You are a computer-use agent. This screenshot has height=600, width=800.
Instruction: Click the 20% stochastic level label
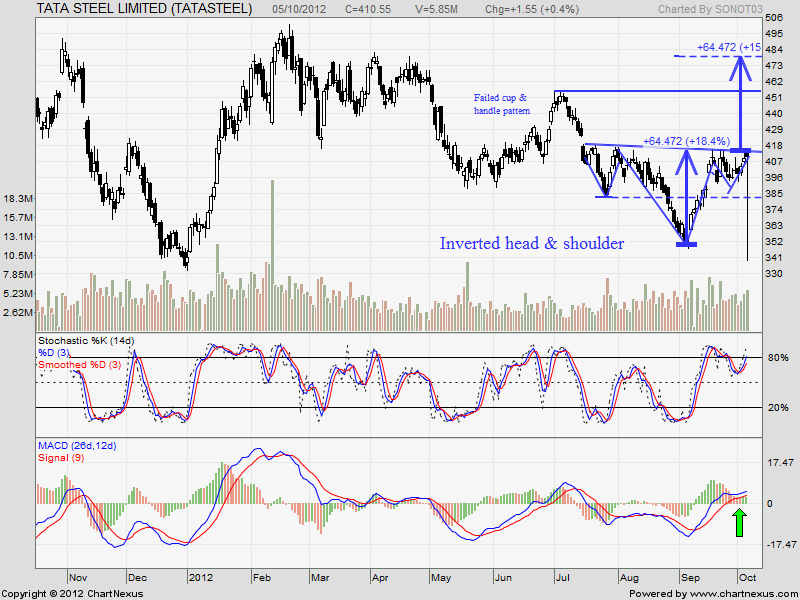coord(778,408)
